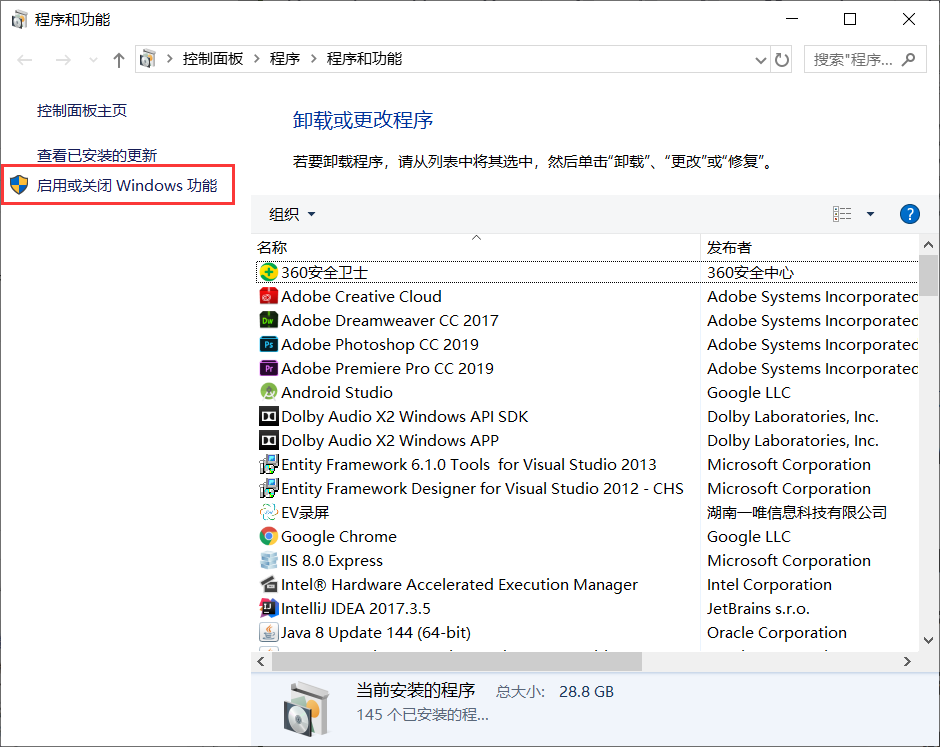940x747 pixels.
Task: Click the 28.8 GB total size value
Action: click(x=586, y=691)
